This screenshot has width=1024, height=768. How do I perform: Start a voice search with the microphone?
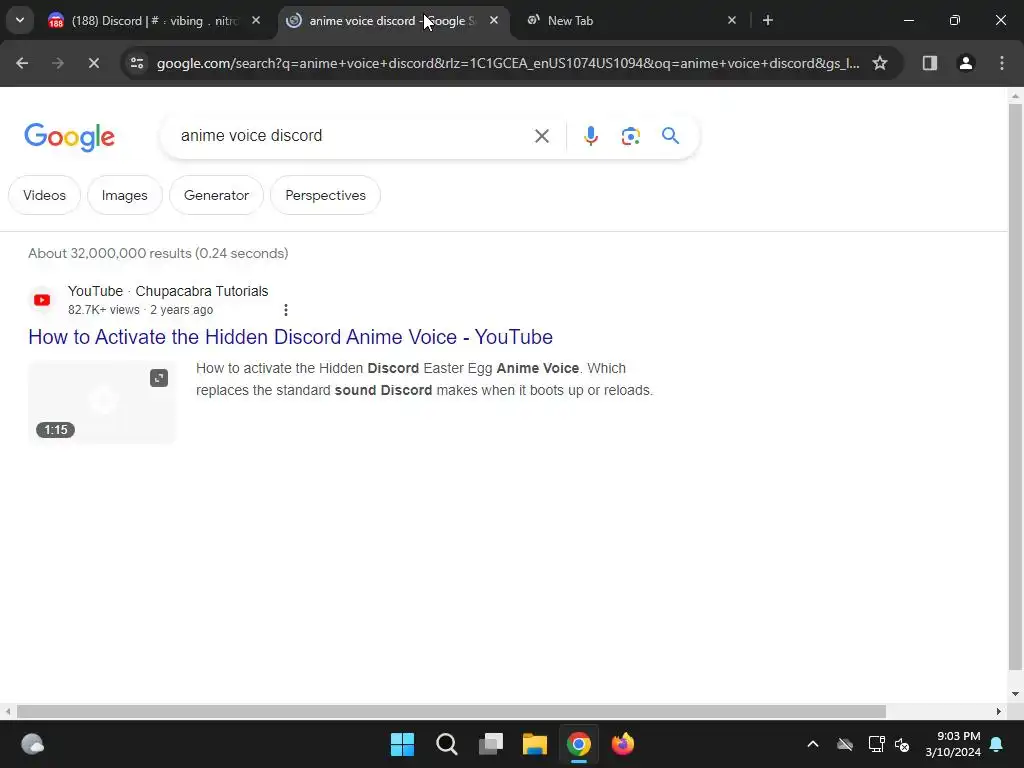click(x=590, y=136)
